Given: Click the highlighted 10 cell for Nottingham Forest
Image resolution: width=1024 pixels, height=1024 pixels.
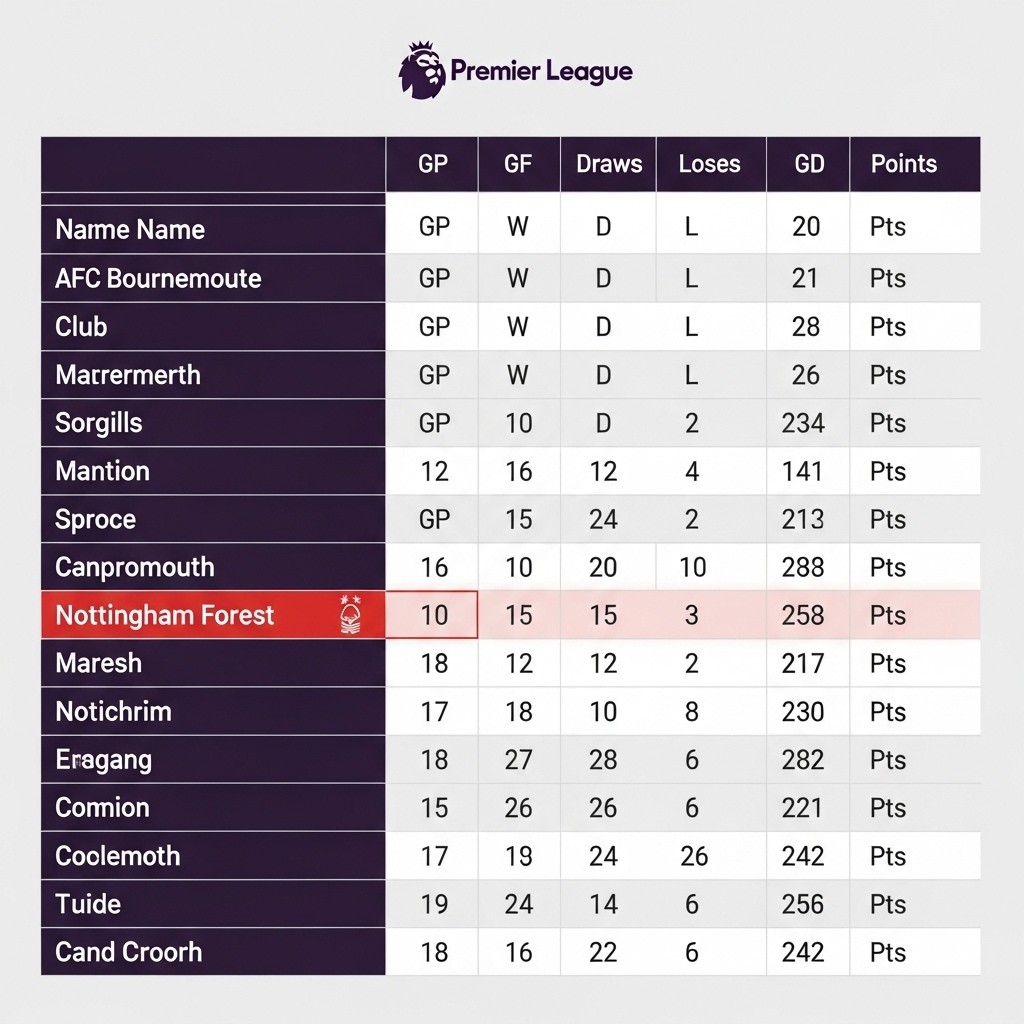Looking at the screenshot, I should [434, 615].
